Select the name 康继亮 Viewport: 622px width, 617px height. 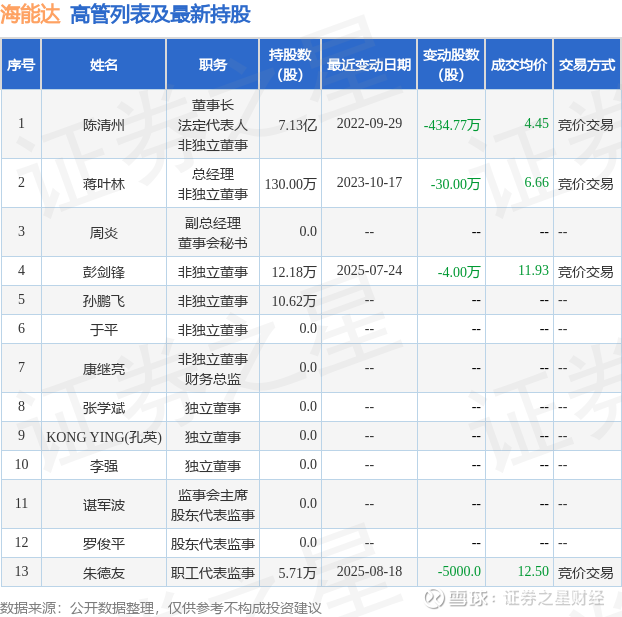point(104,369)
